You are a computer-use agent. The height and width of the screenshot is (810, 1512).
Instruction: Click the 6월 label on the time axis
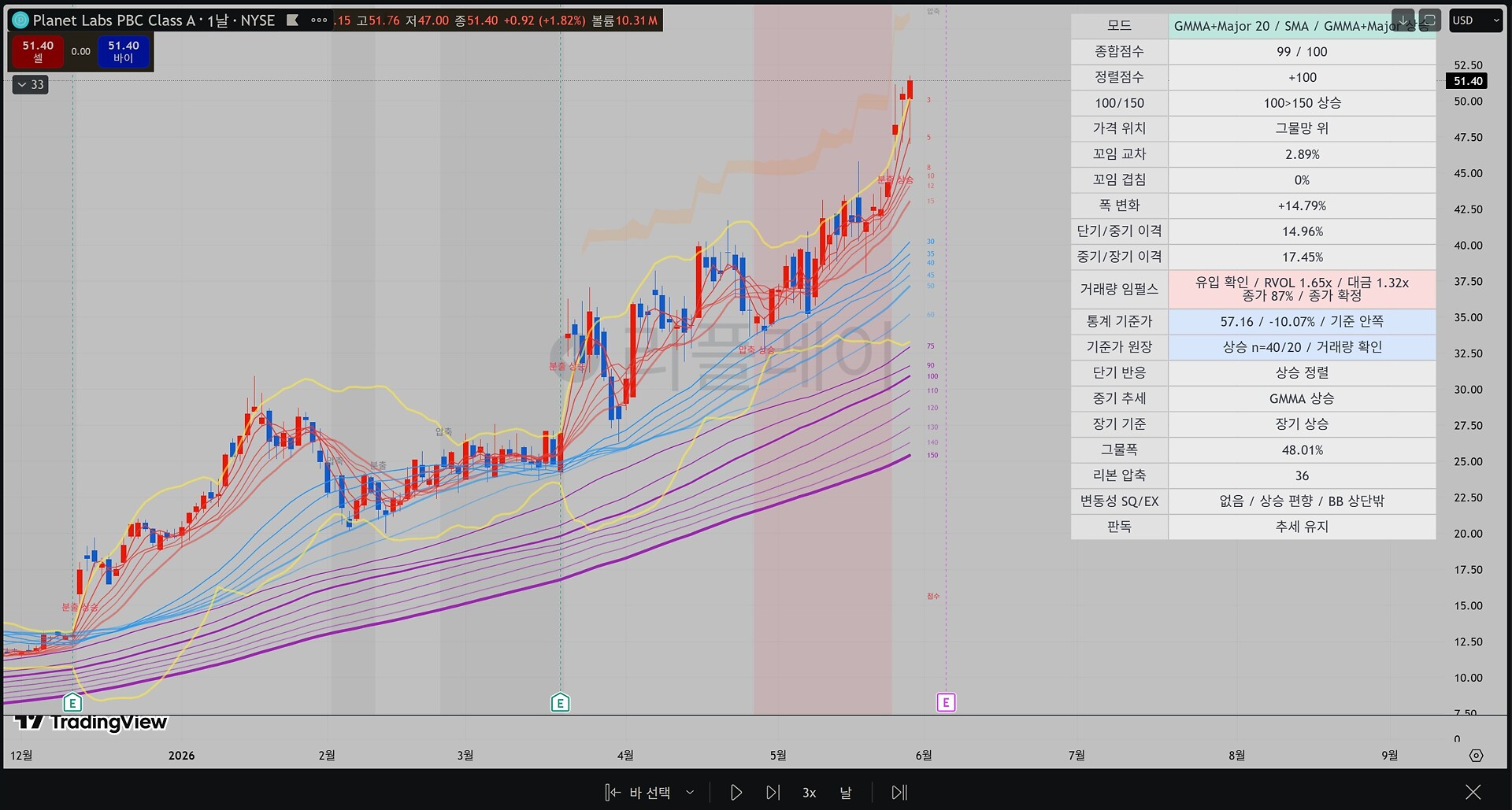pos(924,756)
